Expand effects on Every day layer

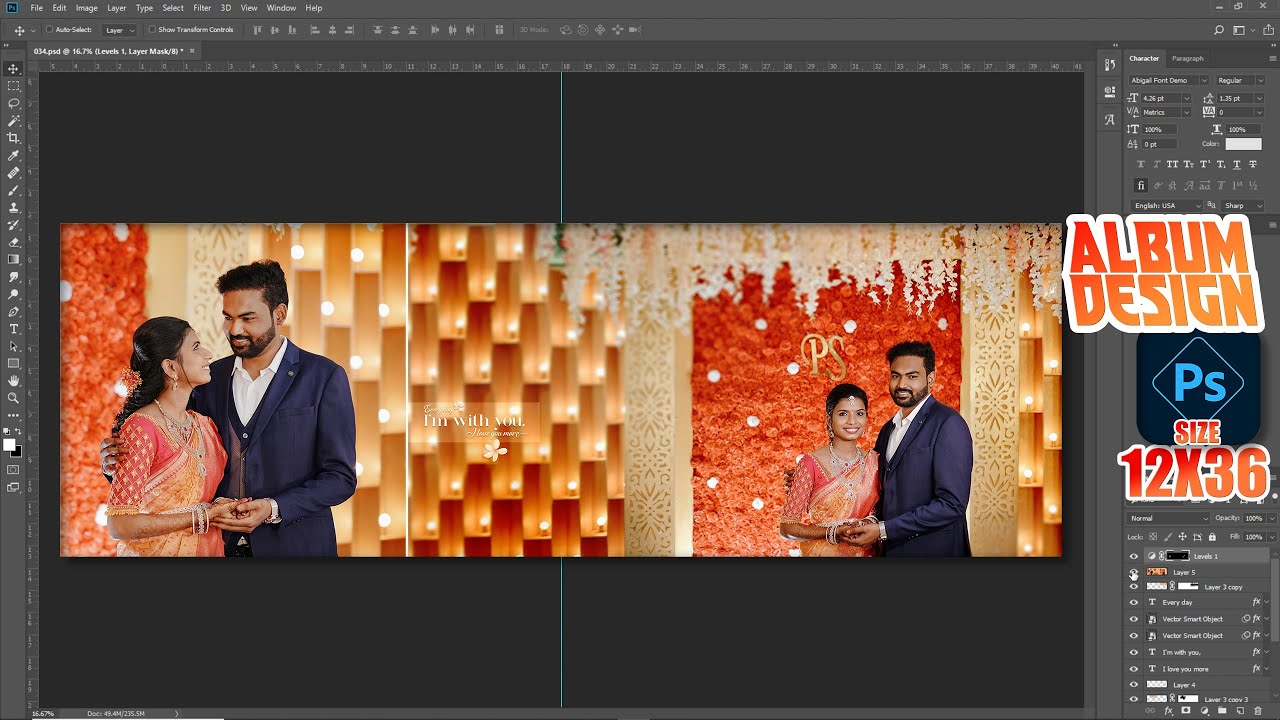[1266, 603]
